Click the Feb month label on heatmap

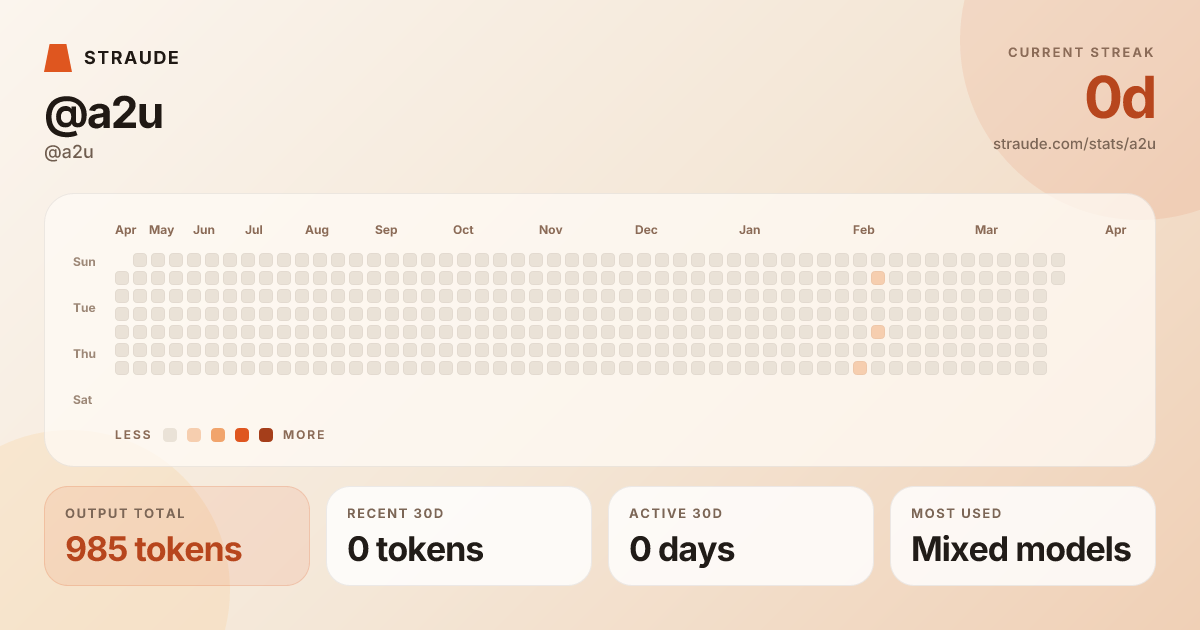[x=863, y=230]
